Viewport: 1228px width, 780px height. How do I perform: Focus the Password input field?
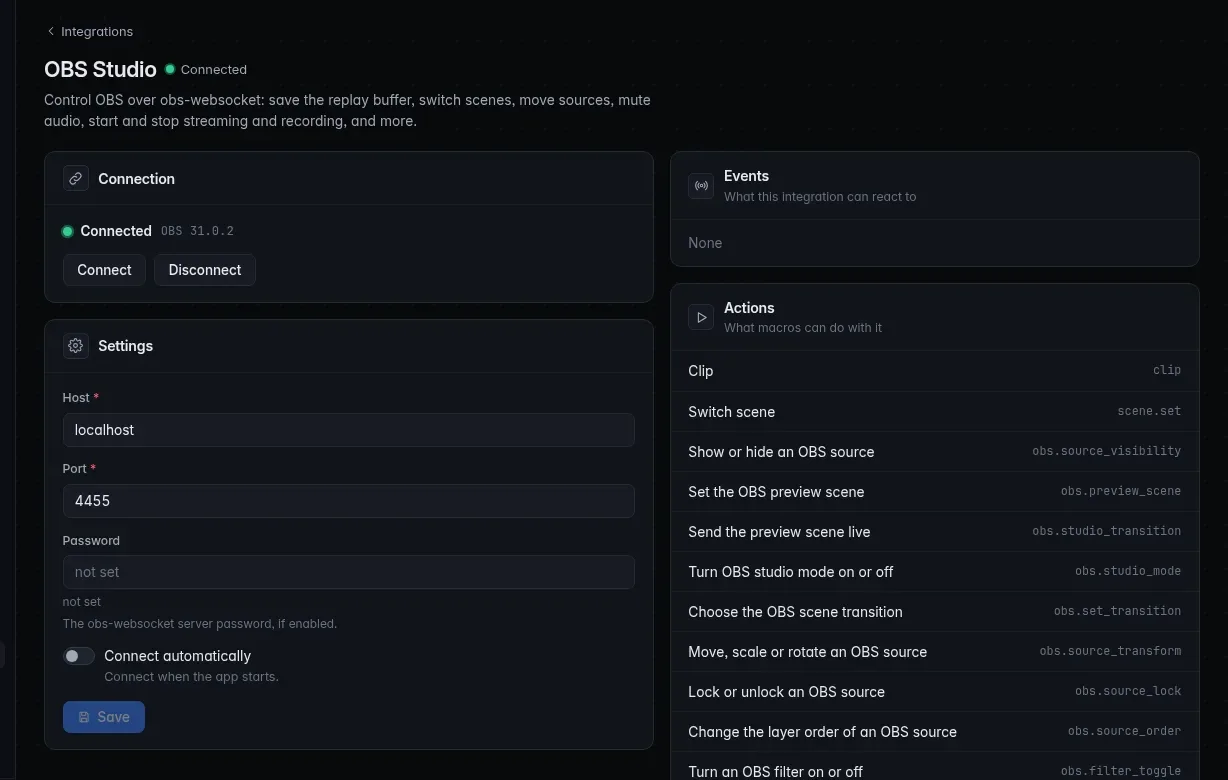[348, 572]
